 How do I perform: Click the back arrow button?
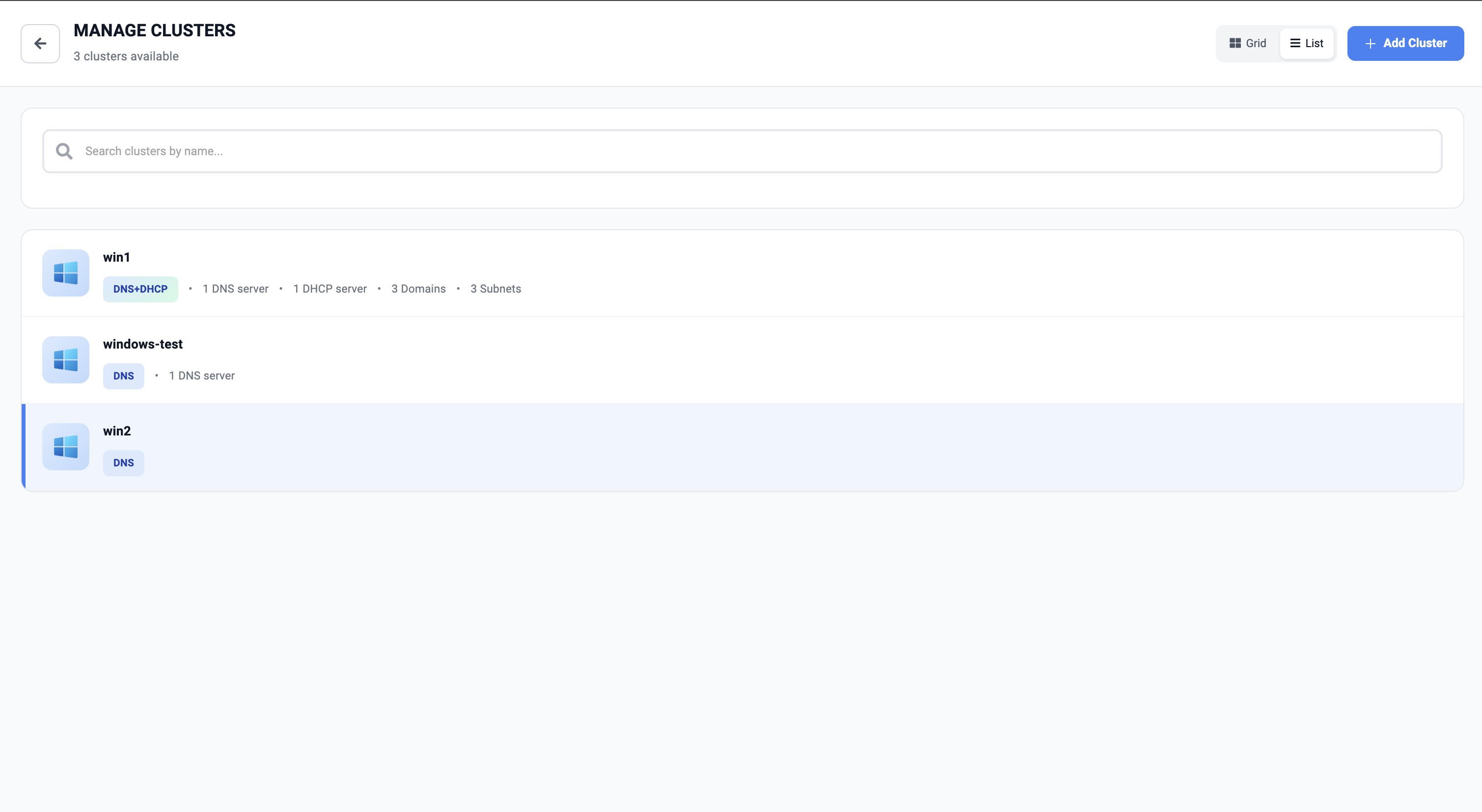tap(40, 44)
